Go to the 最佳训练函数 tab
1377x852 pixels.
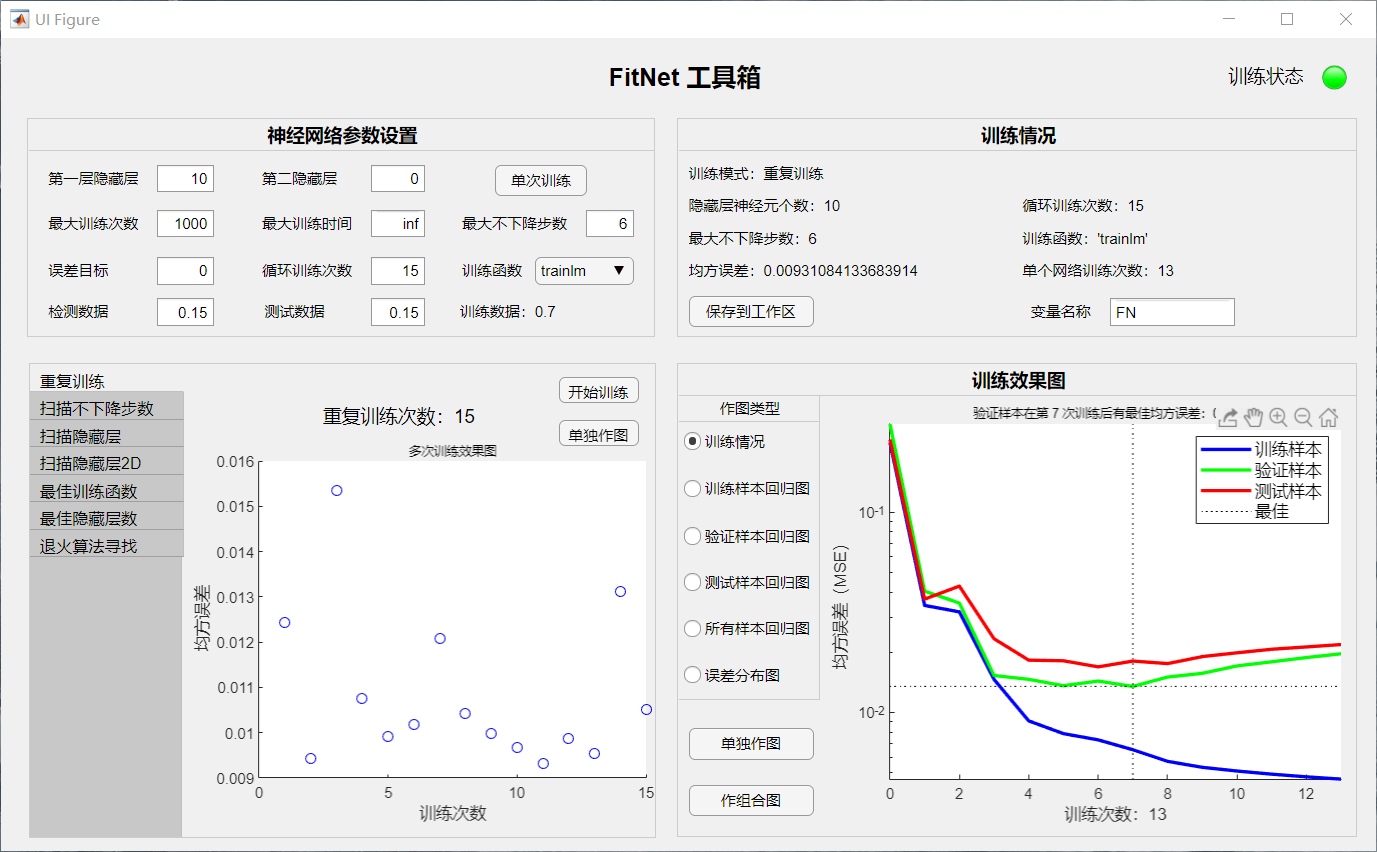coord(106,491)
